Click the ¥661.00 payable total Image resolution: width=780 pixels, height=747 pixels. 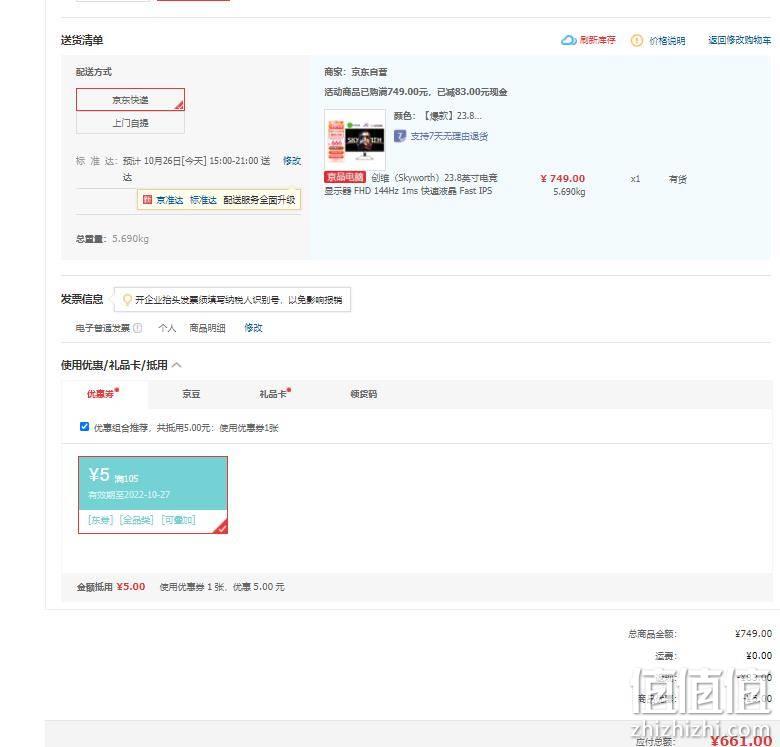(x=741, y=741)
